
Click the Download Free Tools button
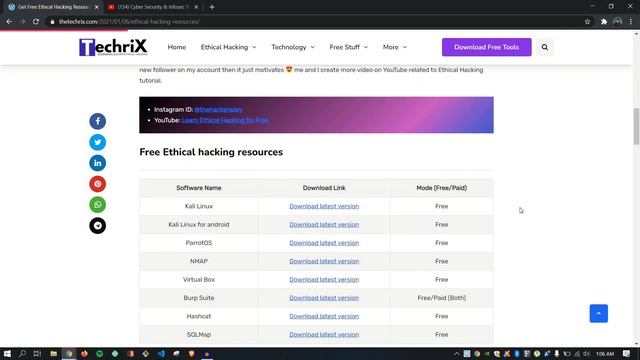point(487,47)
